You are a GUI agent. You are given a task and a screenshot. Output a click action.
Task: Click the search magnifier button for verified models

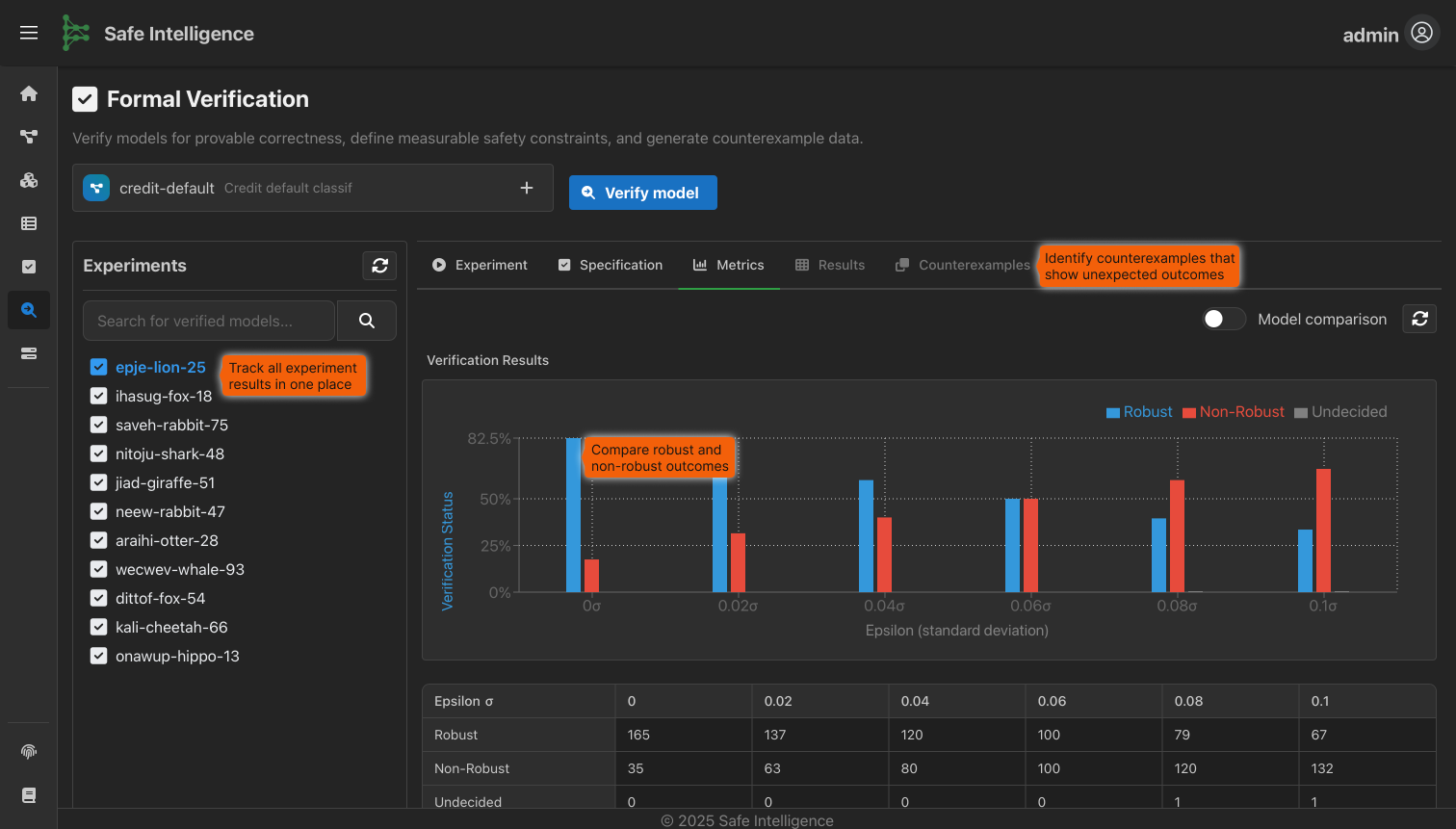(367, 321)
